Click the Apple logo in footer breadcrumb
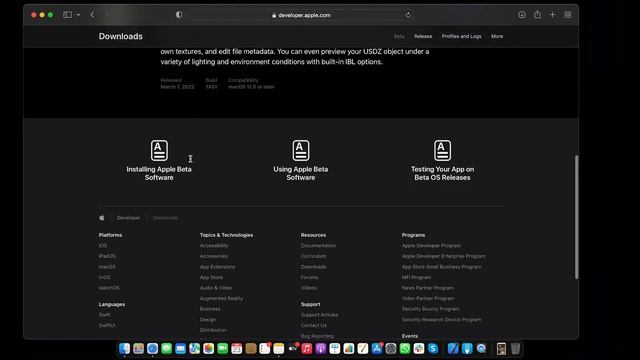This screenshot has height=360, width=640. (x=102, y=218)
